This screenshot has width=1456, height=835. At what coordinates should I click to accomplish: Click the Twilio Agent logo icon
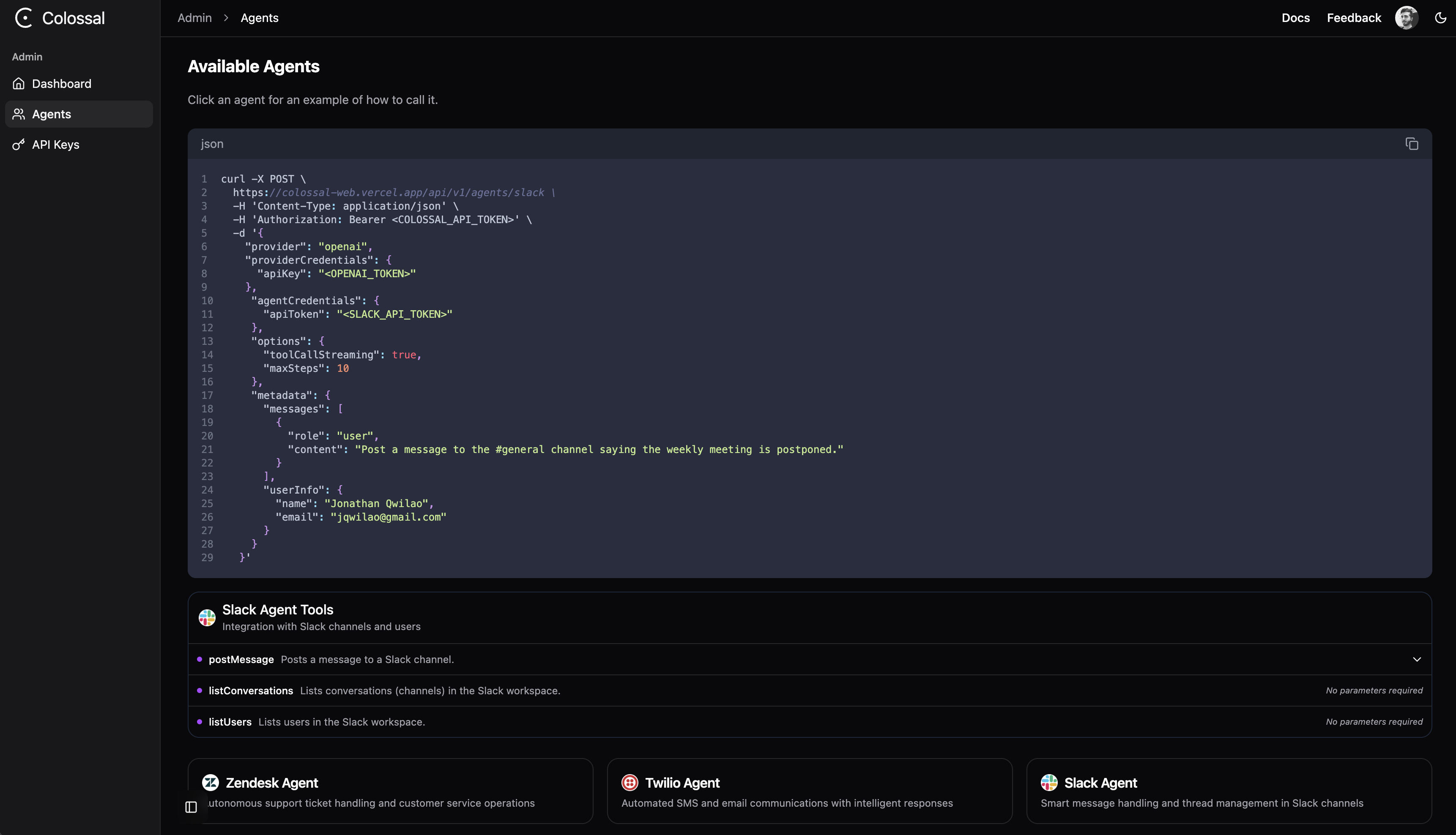tap(629, 782)
